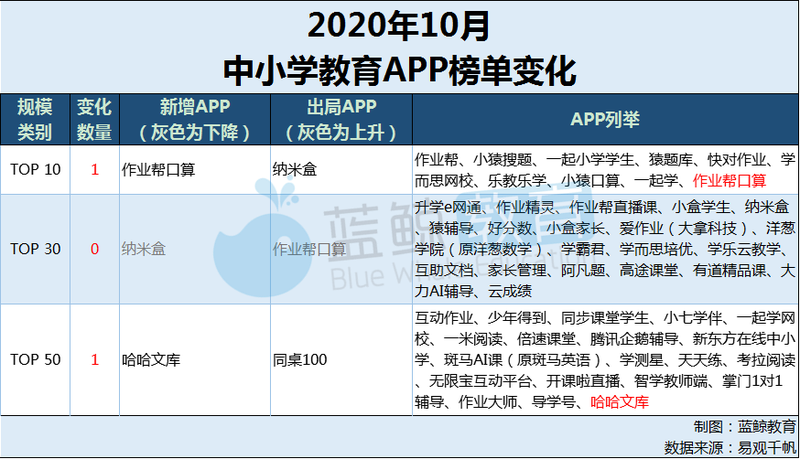Viewport: 800px width, 459px height.
Task: Select the '出局APP（灰色为上升）' column header
Action: pyautogui.click(x=341, y=119)
